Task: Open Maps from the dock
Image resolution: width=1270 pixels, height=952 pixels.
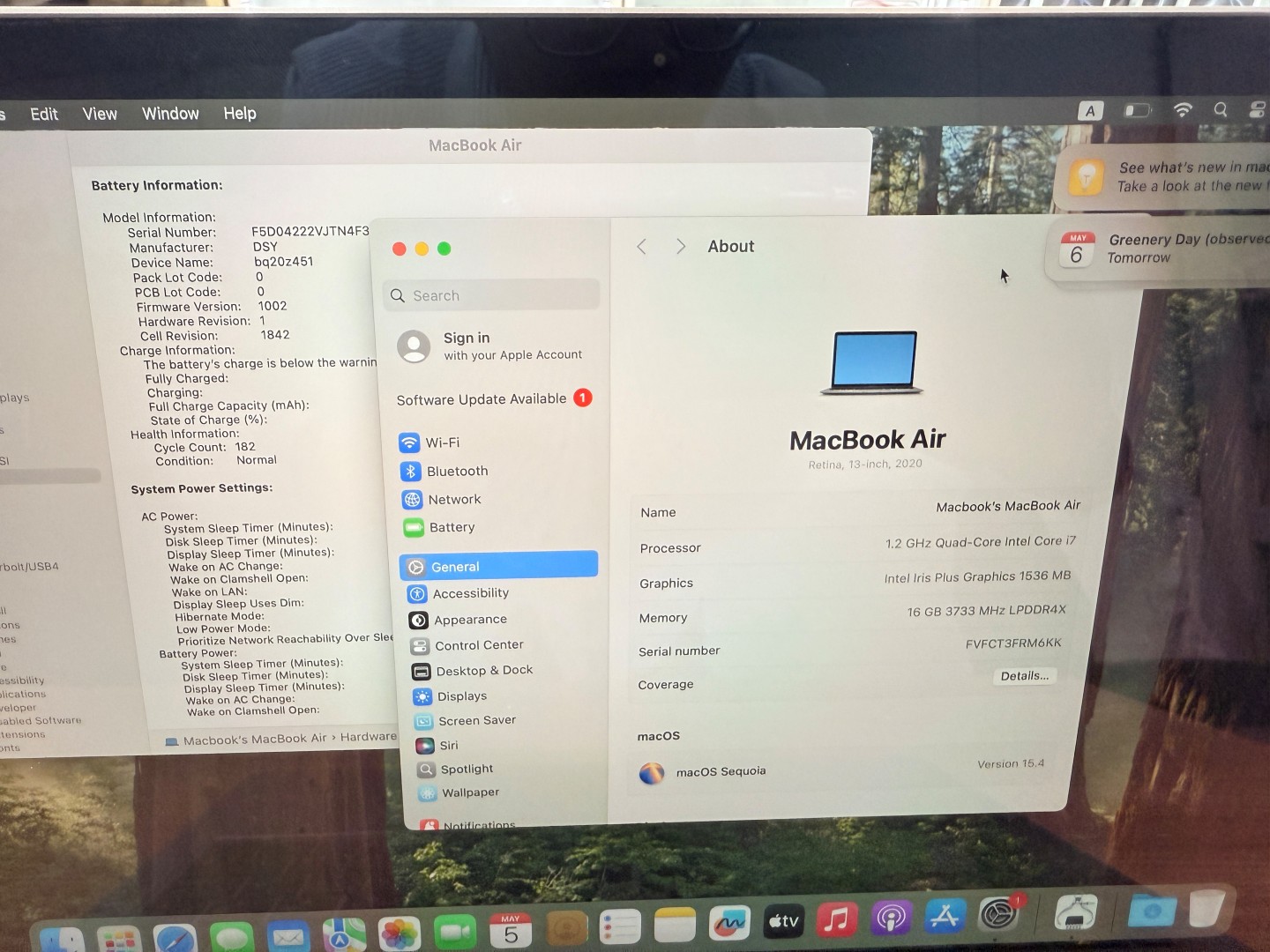Action: click(x=344, y=934)
